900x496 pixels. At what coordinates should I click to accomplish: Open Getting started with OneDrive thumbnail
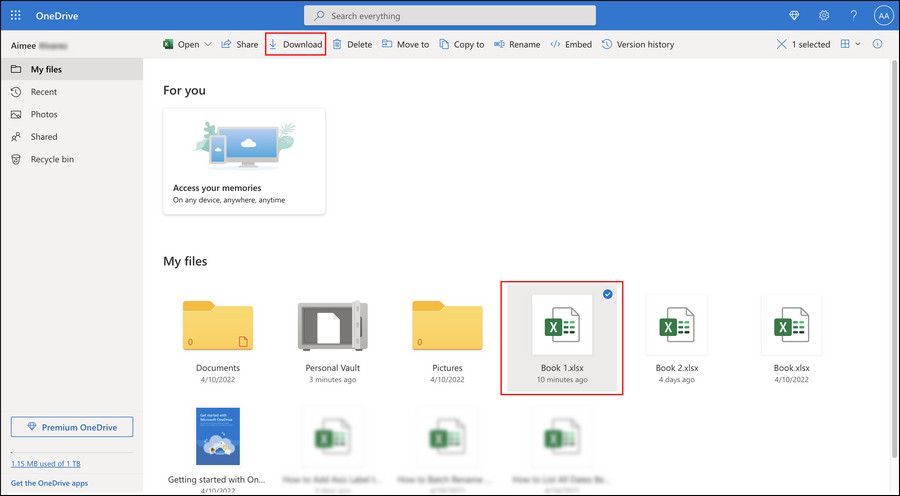point(218,436)
